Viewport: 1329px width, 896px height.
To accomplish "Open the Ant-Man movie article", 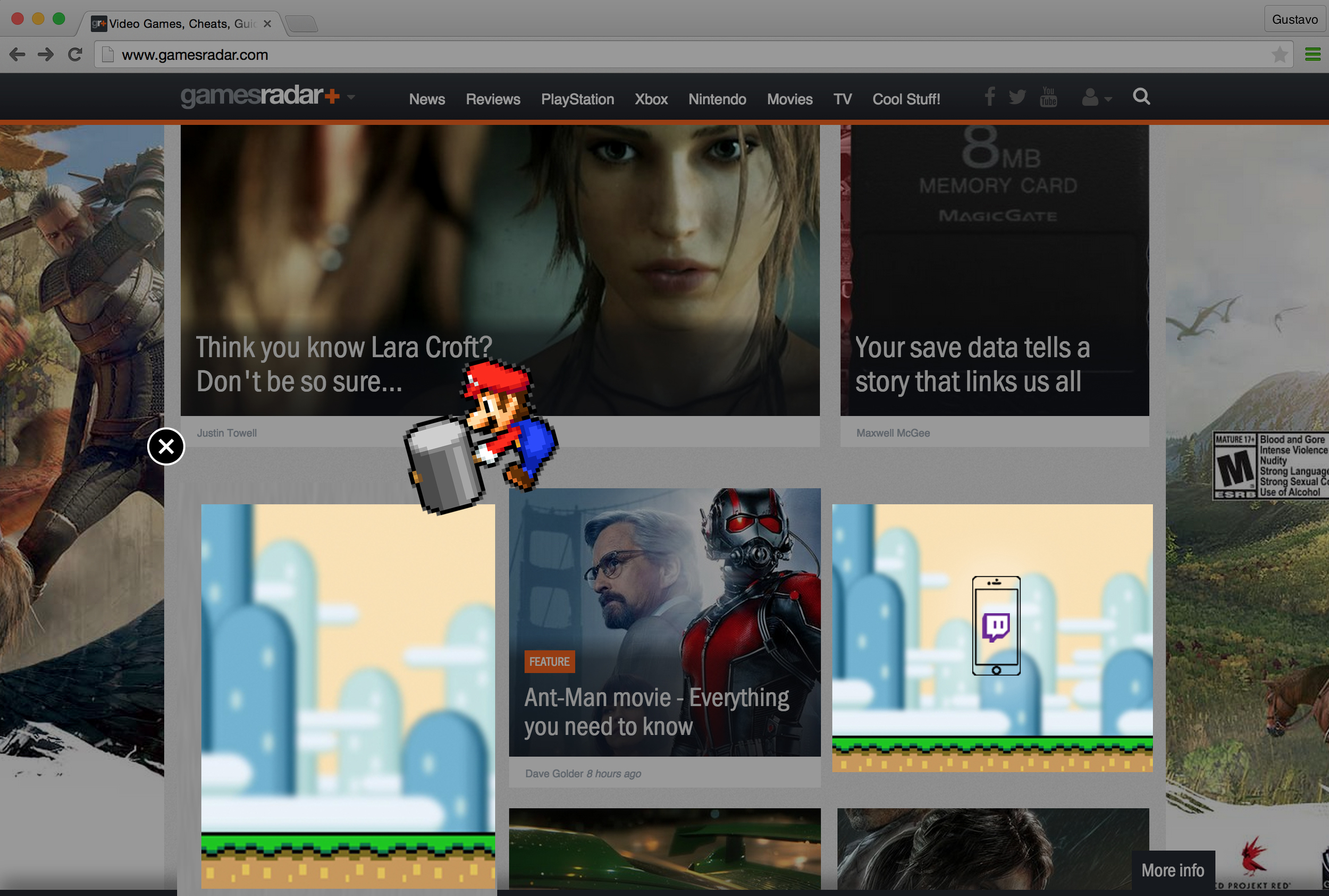I will [657, 712].
